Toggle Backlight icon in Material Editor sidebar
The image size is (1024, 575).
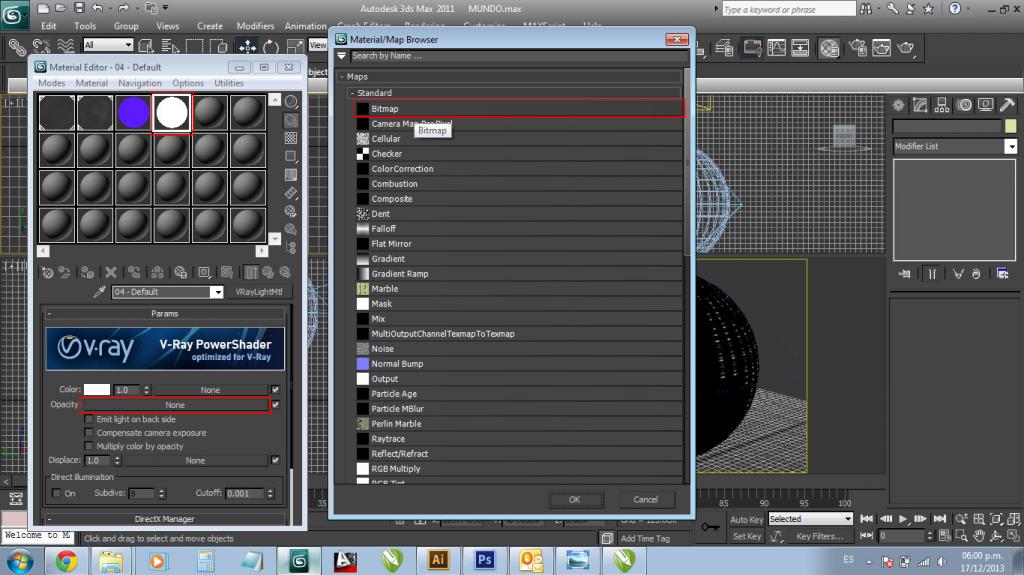pos(291,120)
